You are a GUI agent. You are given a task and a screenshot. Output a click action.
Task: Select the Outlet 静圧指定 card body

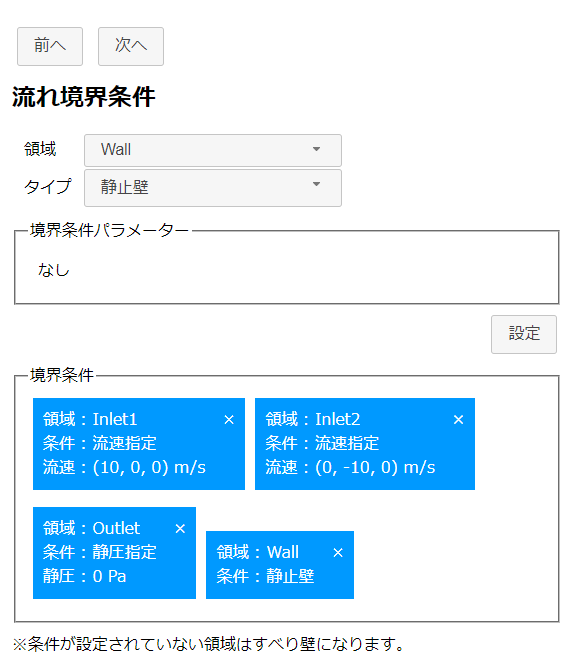coord(114,553)
